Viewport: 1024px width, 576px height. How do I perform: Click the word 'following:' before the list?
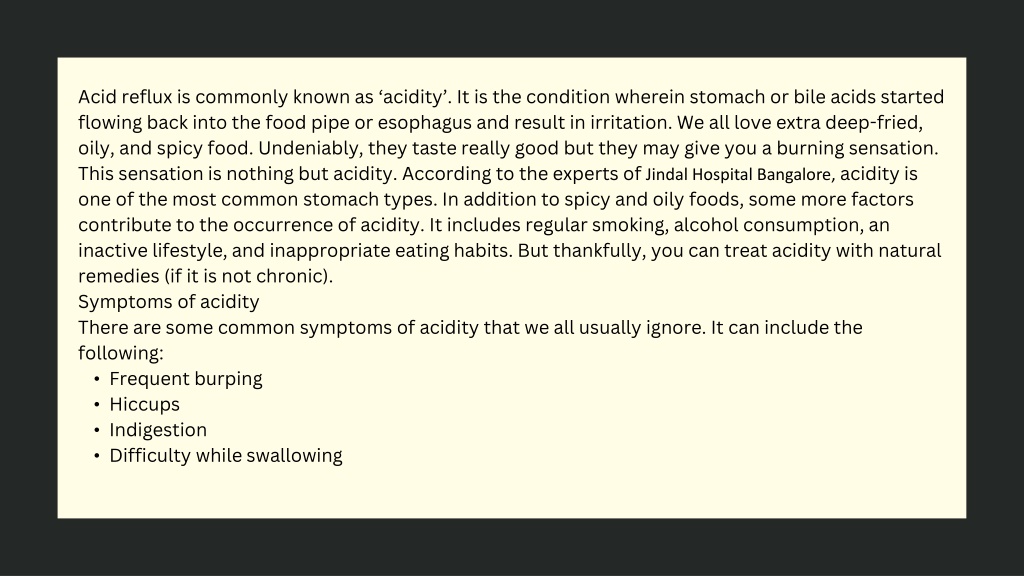click(121, 353)
